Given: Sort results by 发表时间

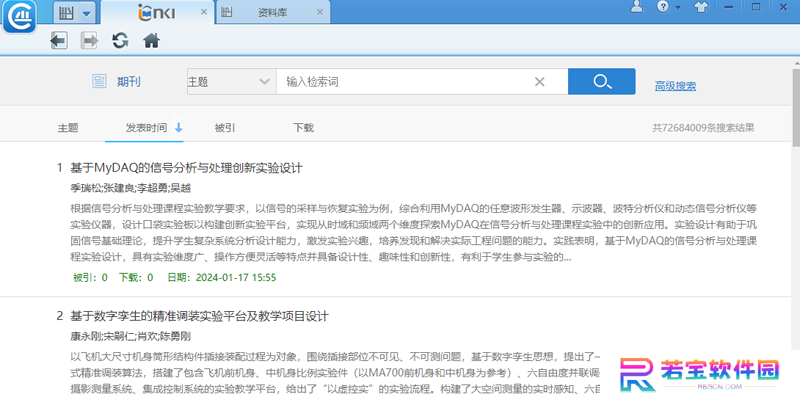Looking at the screenshot, I should [x=146, y=128].
